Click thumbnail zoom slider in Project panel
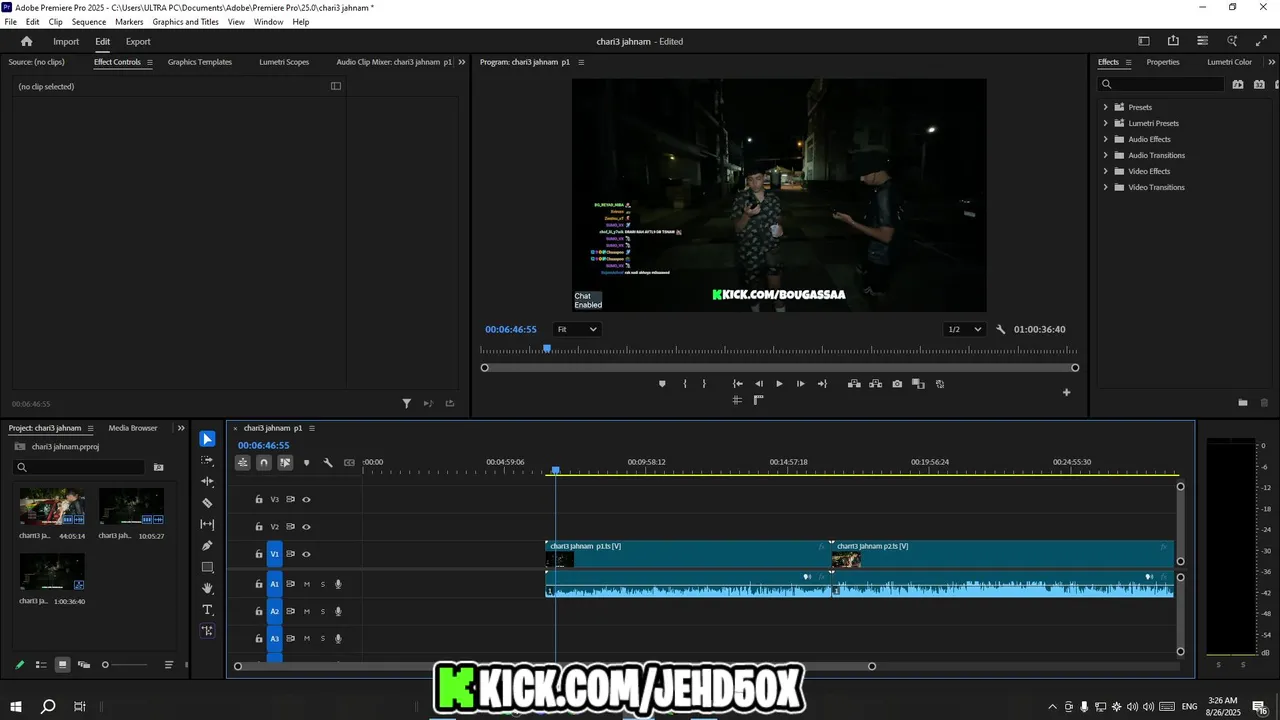 125,665
